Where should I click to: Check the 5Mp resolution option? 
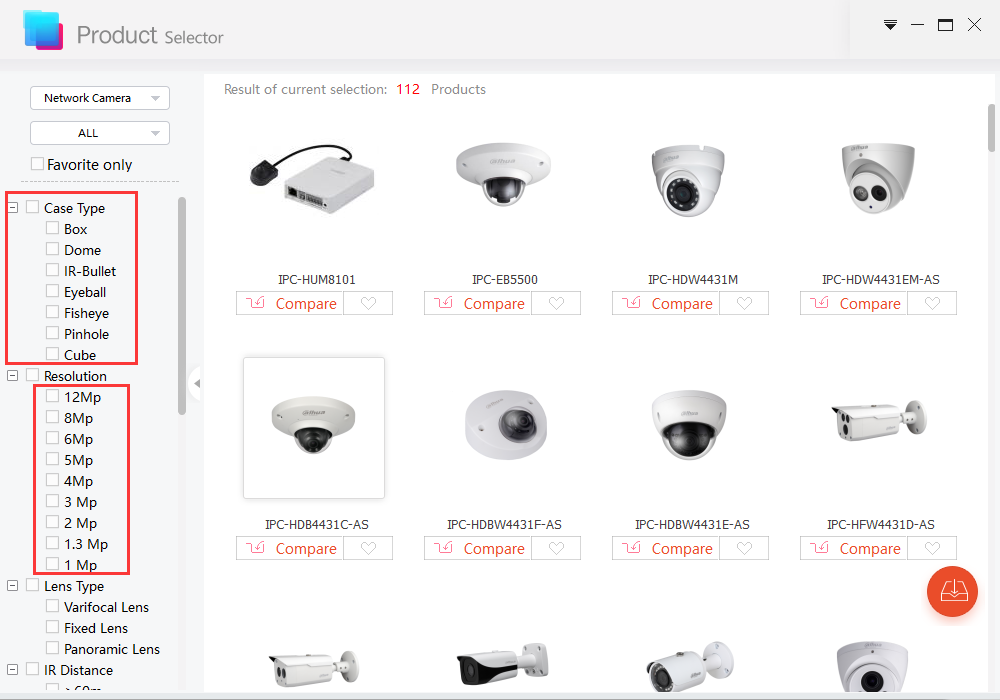[52, 460]
